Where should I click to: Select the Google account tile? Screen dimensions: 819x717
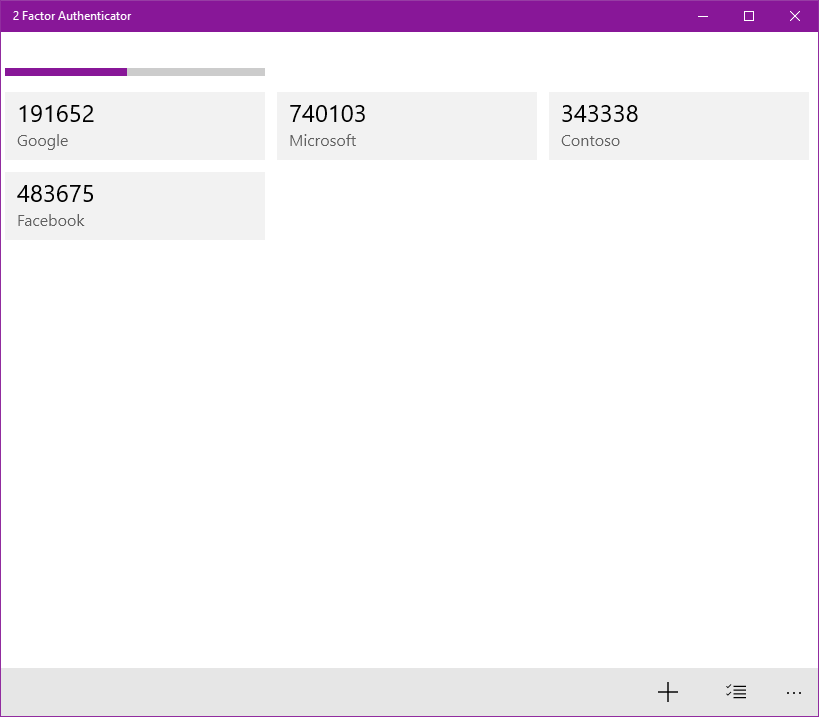(x=135, y=126)
